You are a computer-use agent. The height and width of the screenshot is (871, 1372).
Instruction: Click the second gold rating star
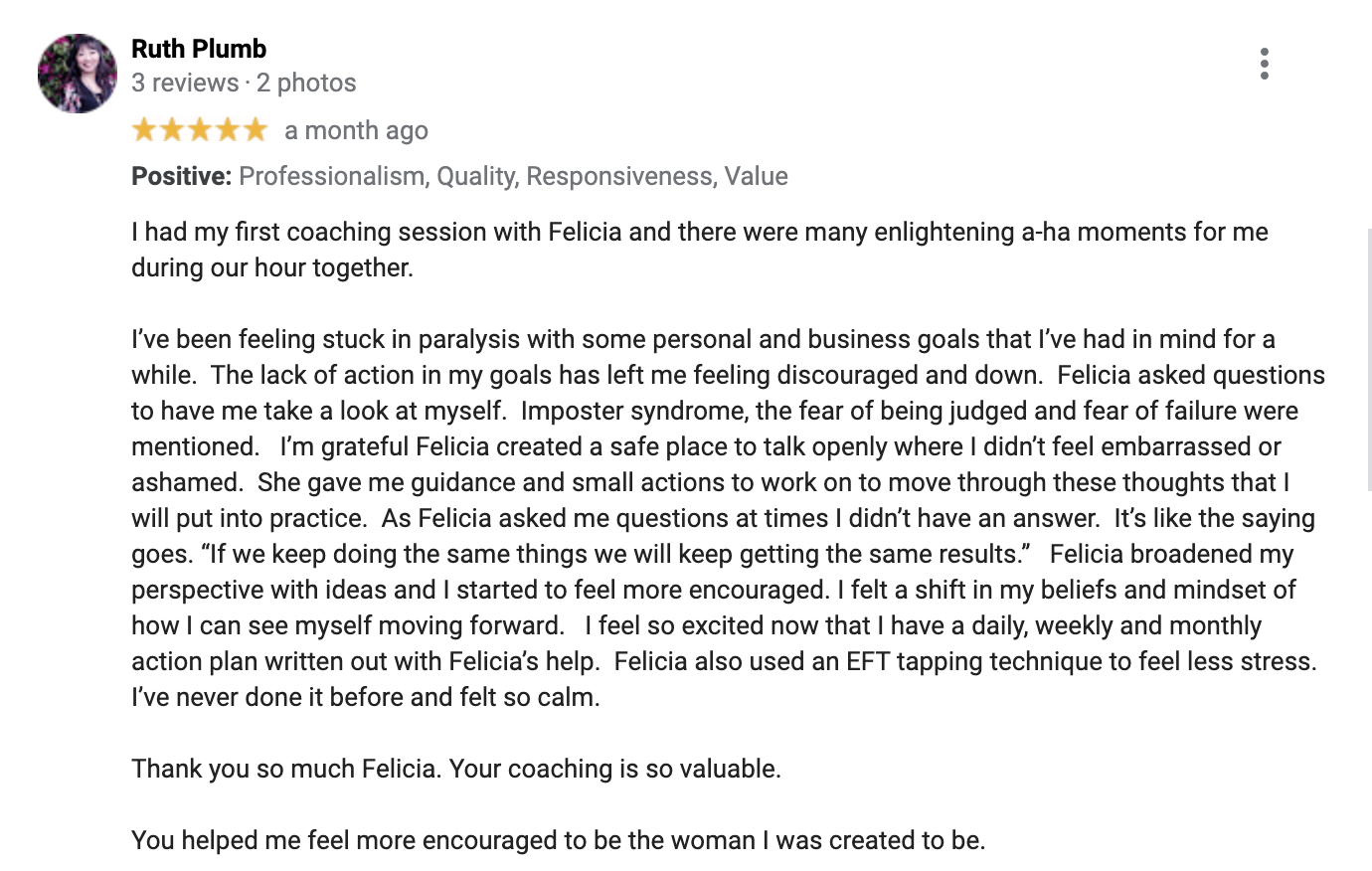[172, 129]
